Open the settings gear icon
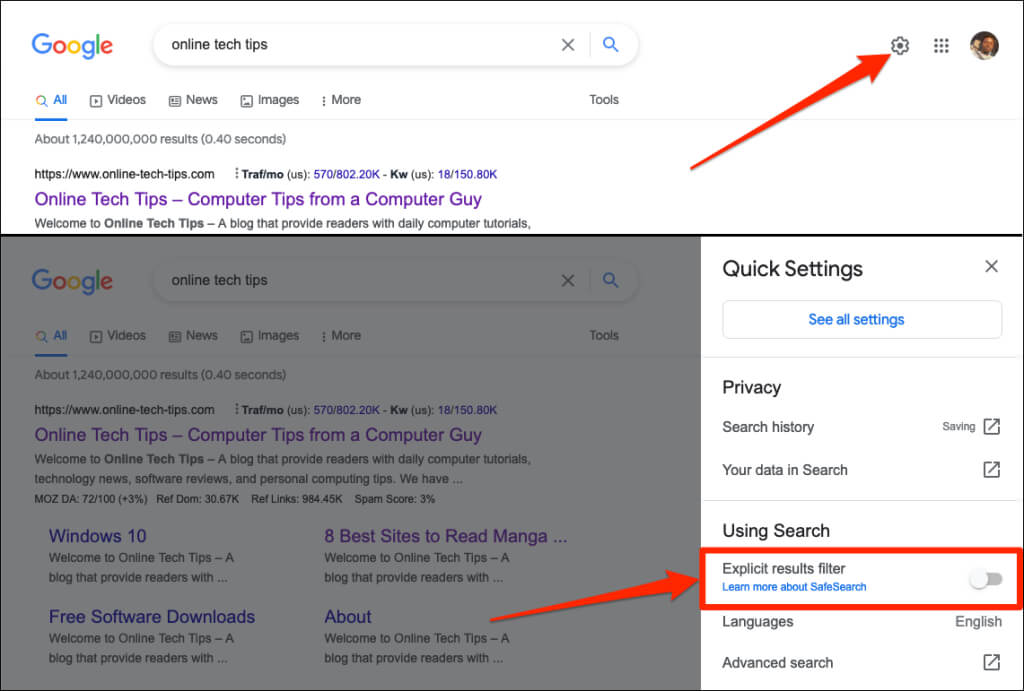 tap(900, 46)
